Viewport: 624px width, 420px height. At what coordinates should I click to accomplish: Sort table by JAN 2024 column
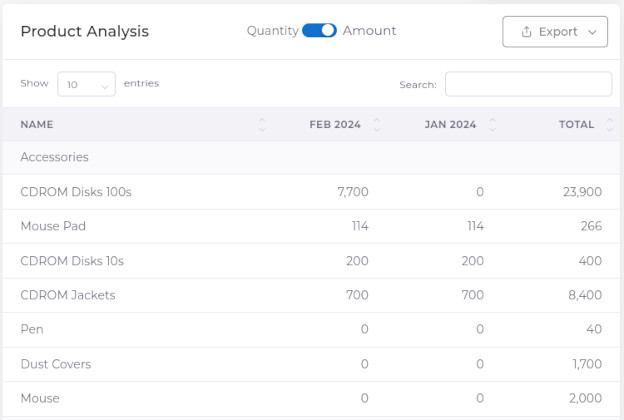pos(492,125)
